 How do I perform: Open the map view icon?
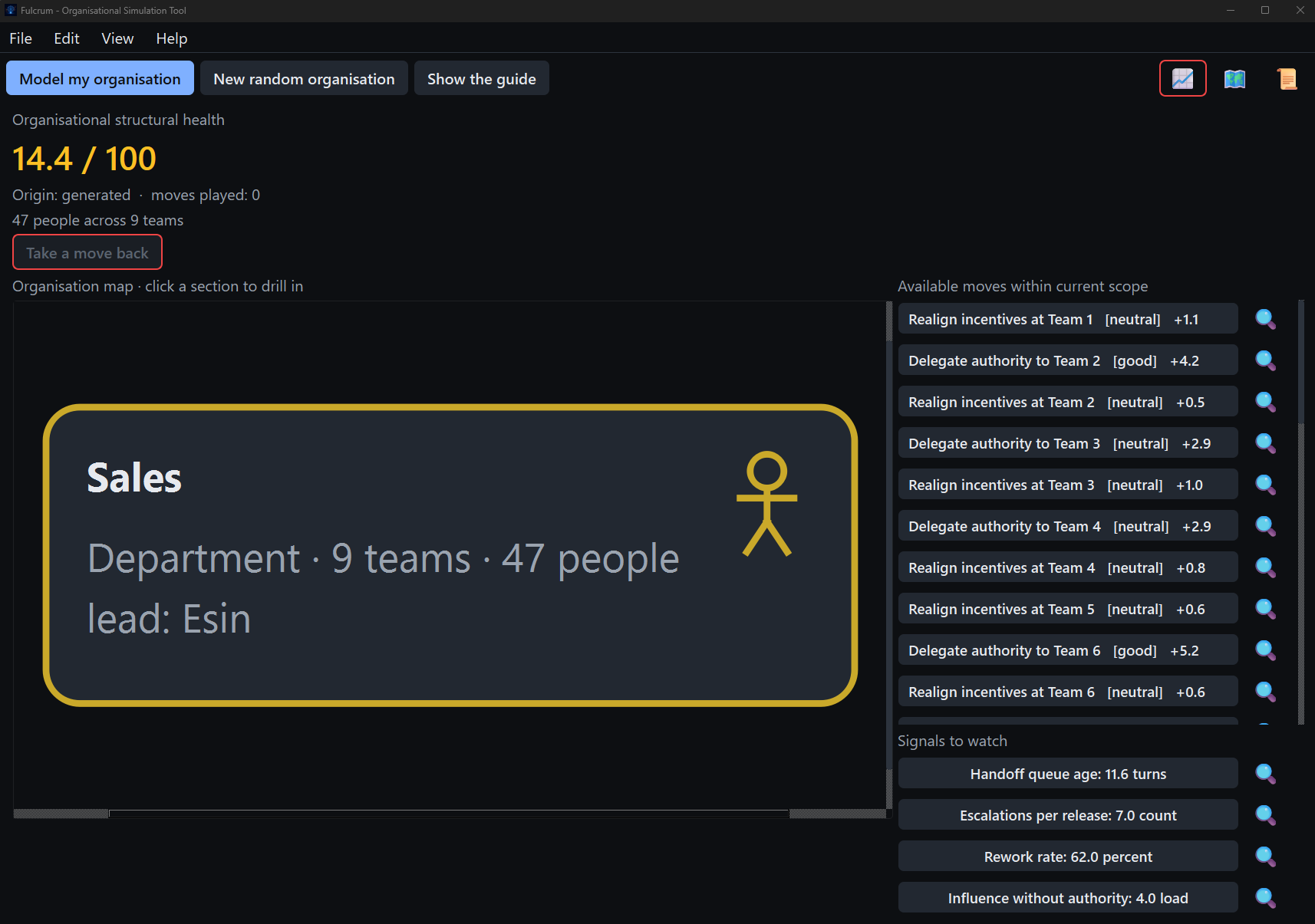coord(1234,78)
